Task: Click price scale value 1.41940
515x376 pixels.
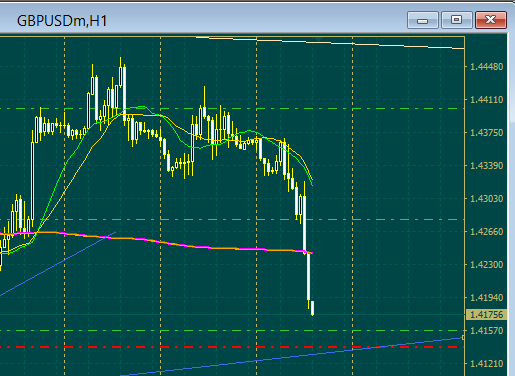Action: [486, 298]
